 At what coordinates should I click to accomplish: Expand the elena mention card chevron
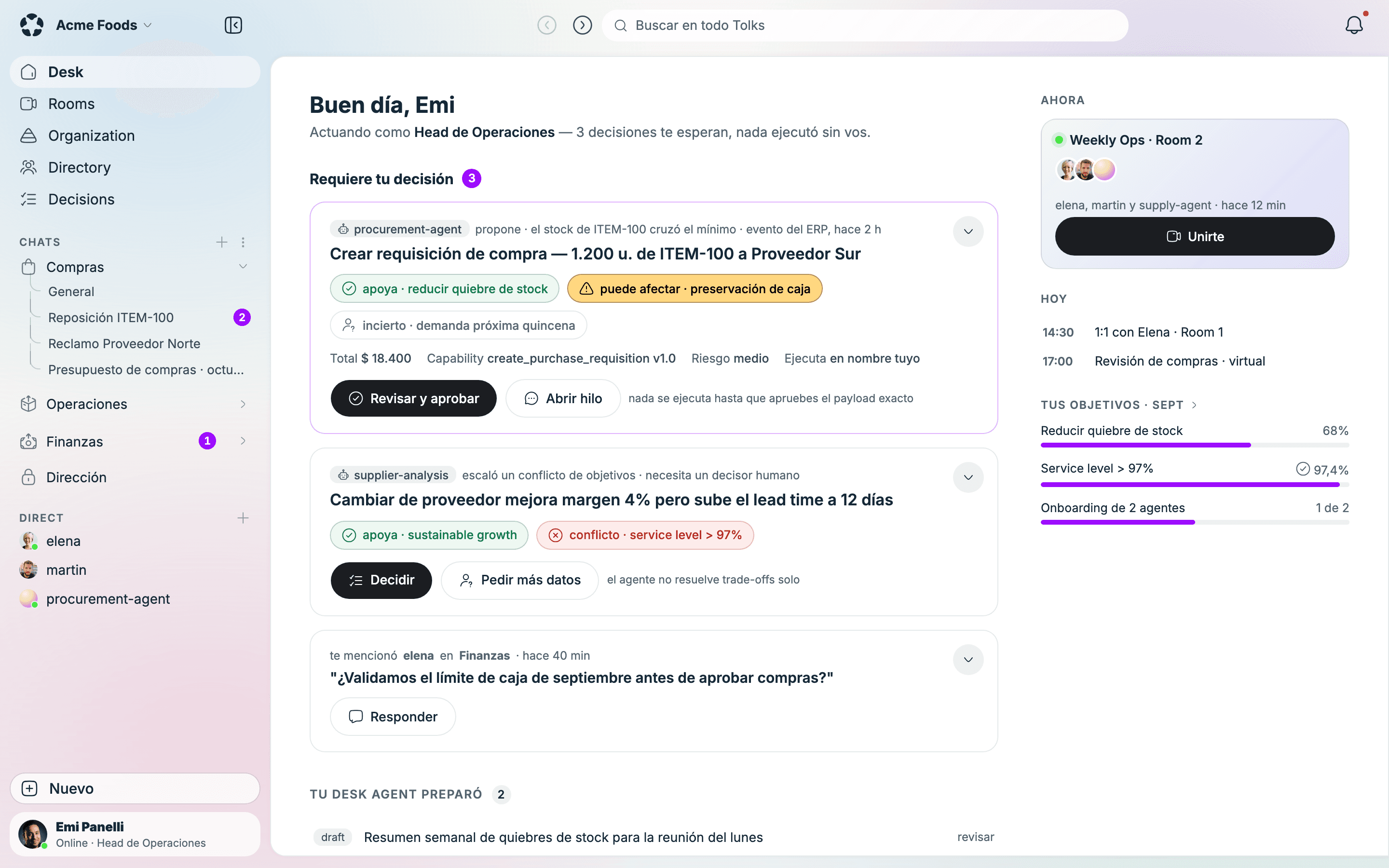tap(968, 660)
